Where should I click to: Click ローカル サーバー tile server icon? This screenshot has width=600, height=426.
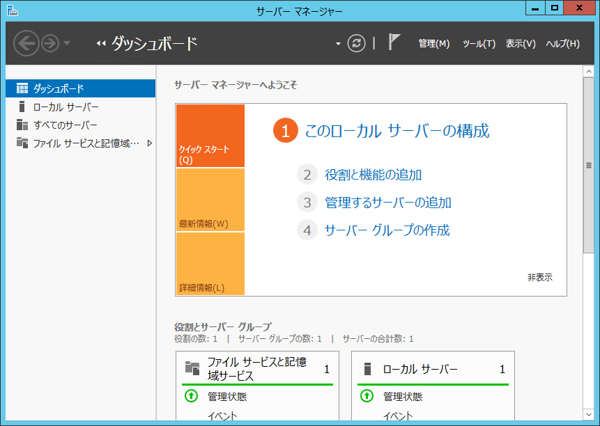click(x=368, y=369)
